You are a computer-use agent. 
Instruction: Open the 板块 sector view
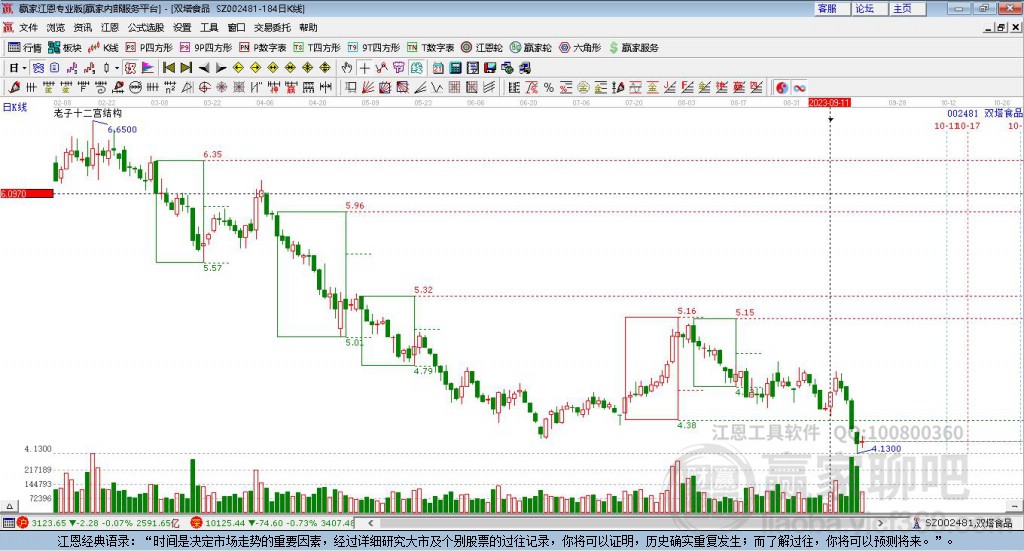[x=65, y=48]
